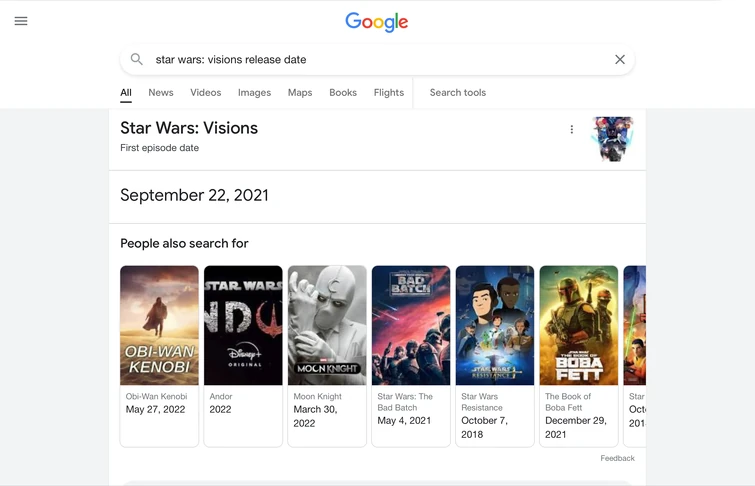Viewport: 755px width, 486px height.
Task: Click the September 22, 2021 date
Action: tap(194, 195)
